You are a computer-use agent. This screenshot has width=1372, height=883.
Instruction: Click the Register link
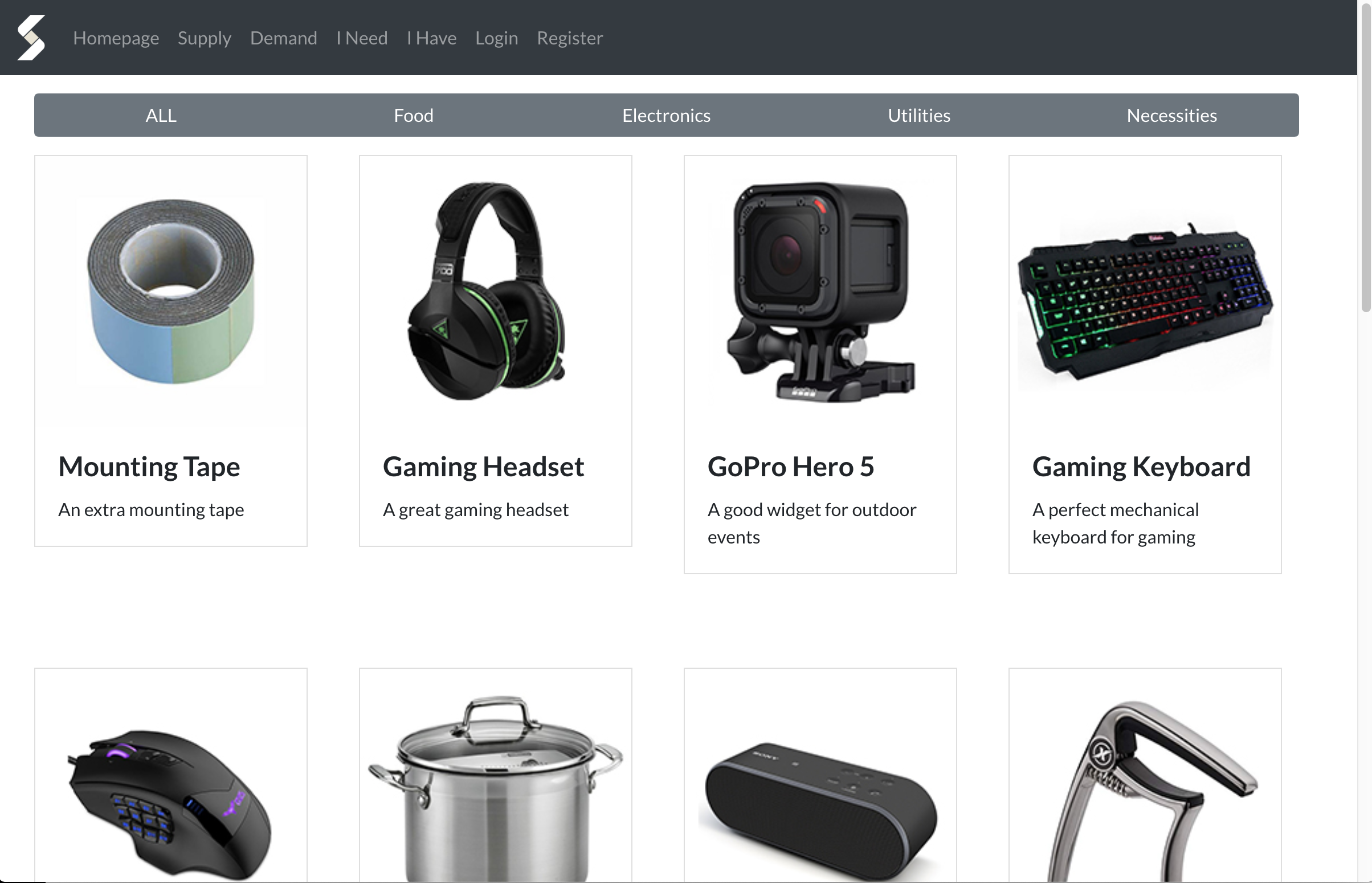coord(569,38)
